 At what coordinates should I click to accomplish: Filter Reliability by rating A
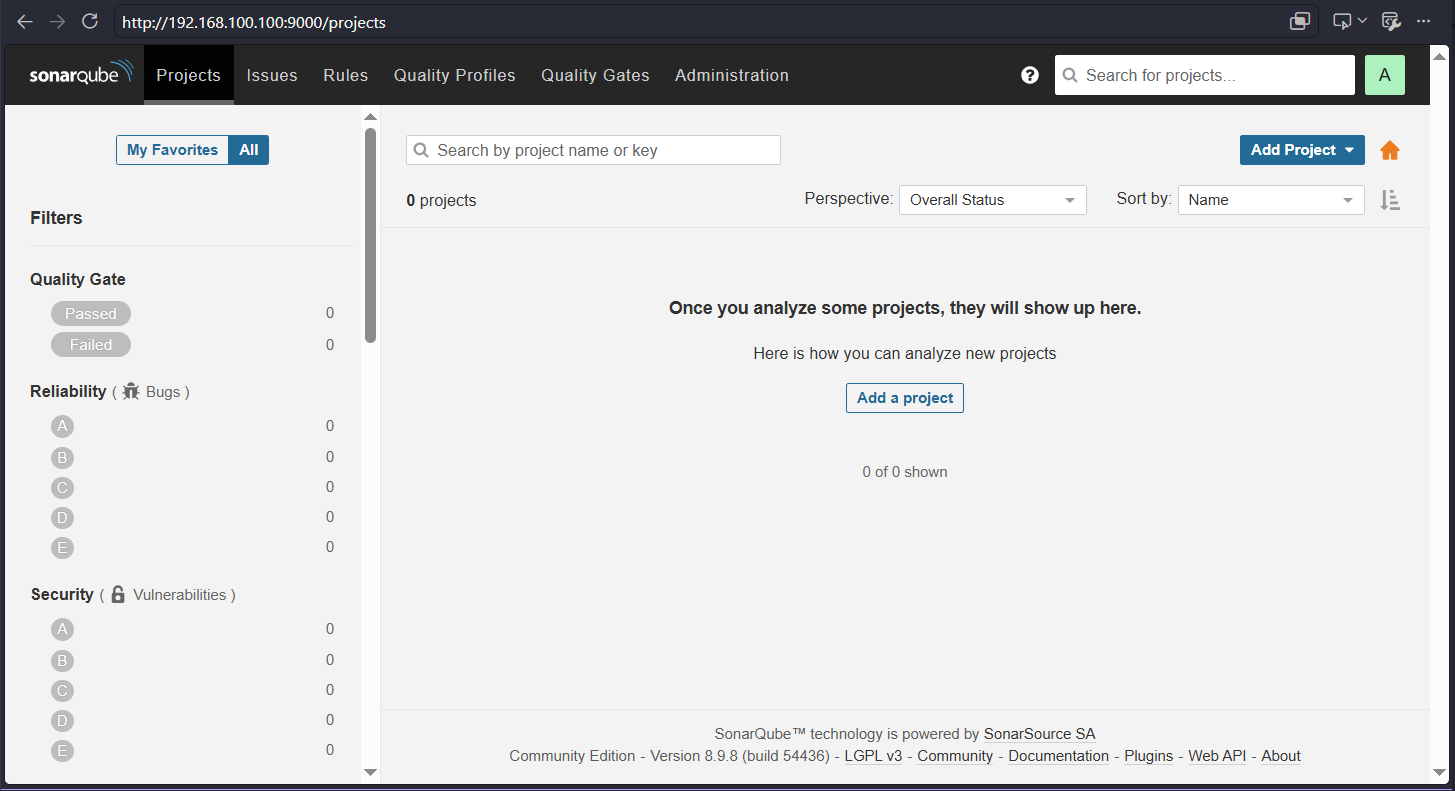click(x=63, y=427)
